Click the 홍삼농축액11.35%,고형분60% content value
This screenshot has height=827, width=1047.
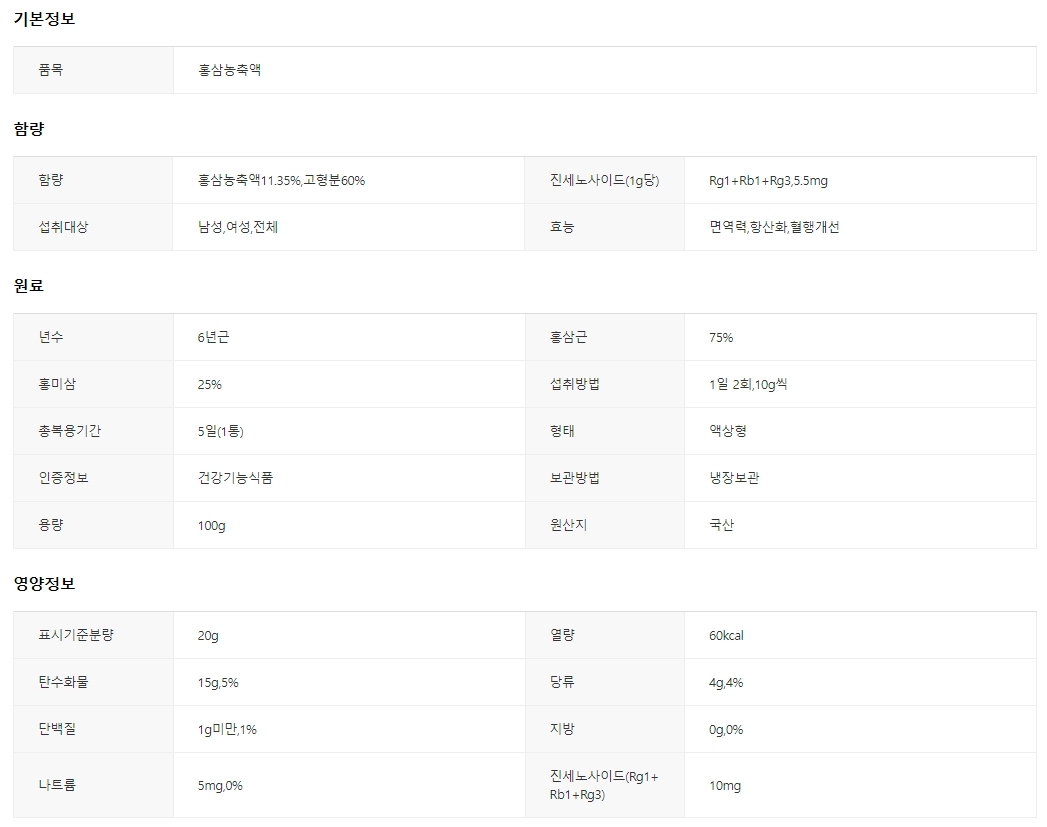[x=281, y=180]
